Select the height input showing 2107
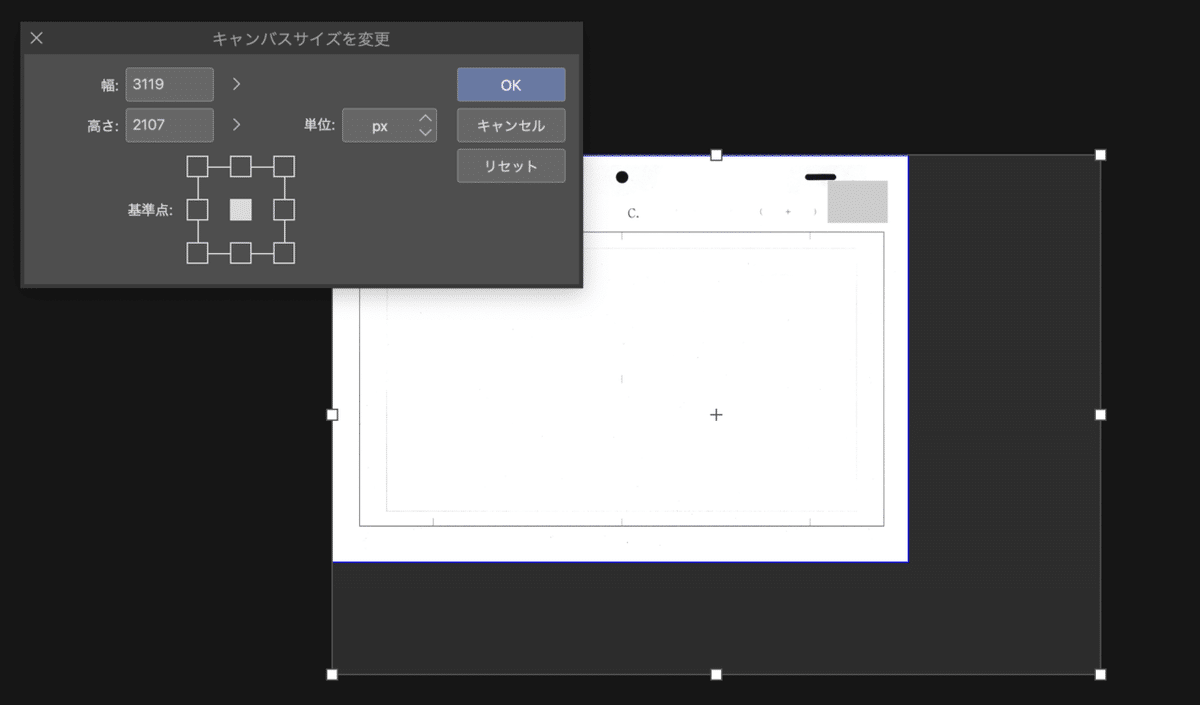The width and height of the screenshot is (1200, 705). tap(169, 125)
